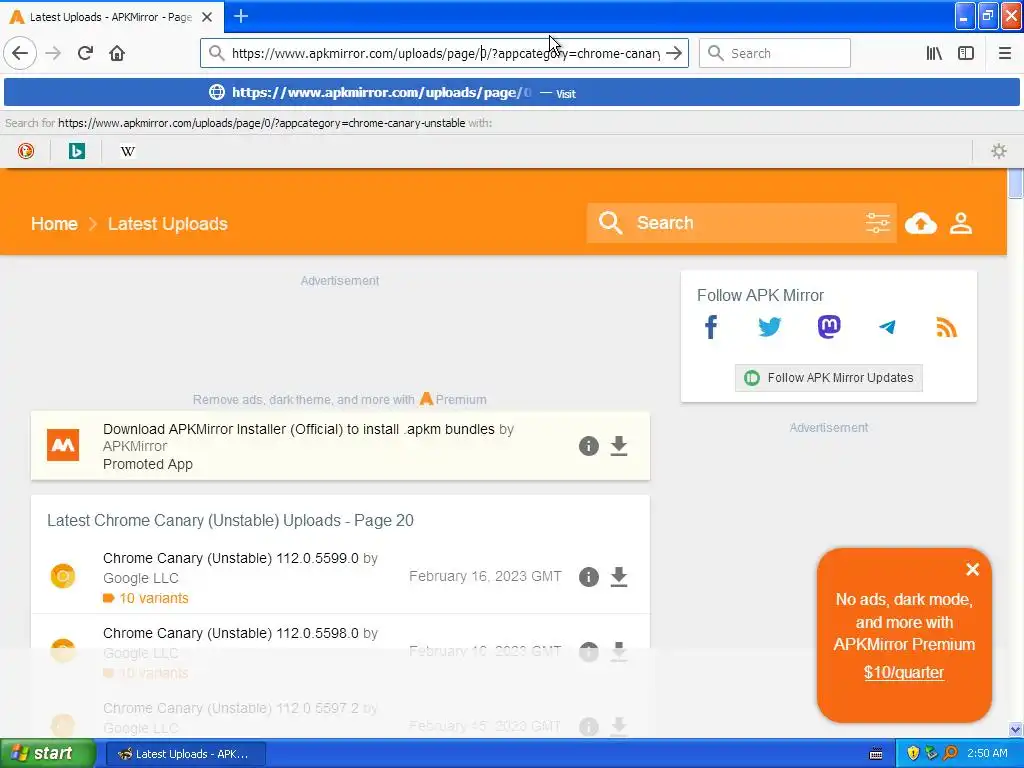Image resolution: width=1024 pixels, height=768 pixels.
Task: Search with the Wikipedia engine icon
Action: pos(127,152)
